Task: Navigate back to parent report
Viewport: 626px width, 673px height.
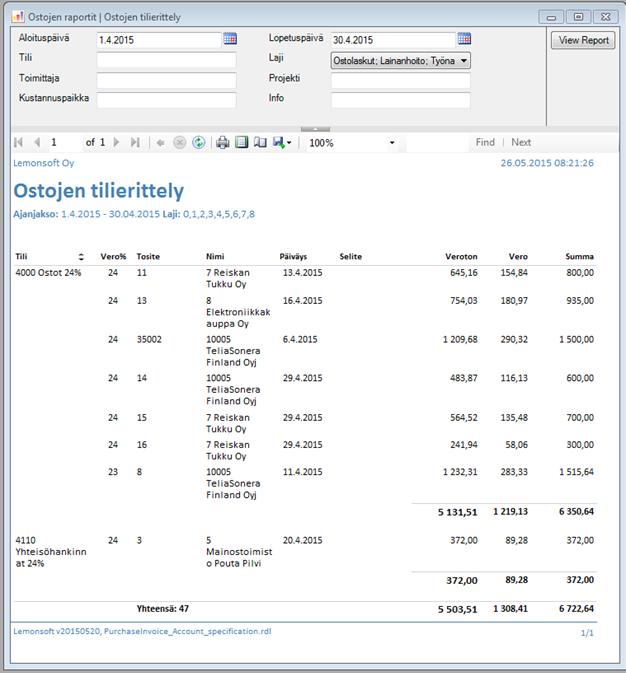Action: pyautogui.click(x=161, y=143)
